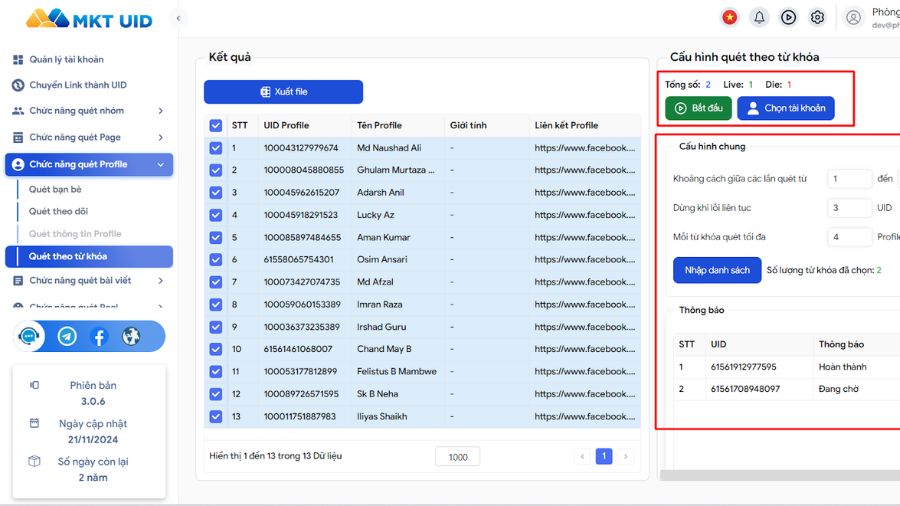Uncheck the row for Osim Ansari
900x506 pixels.
pyautogui.click(x=216, y=260)
